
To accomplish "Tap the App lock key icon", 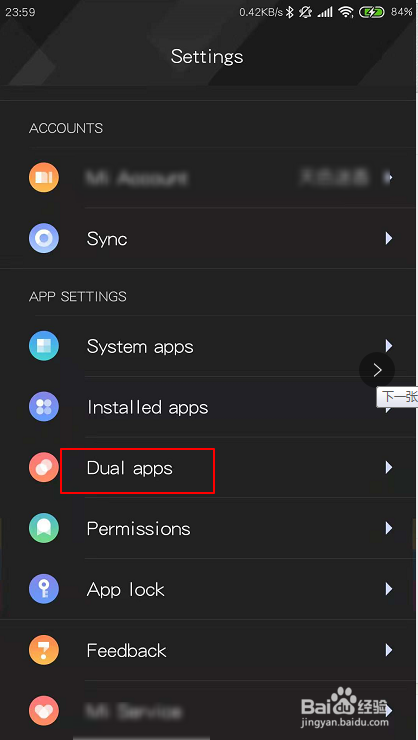I will pos(44,589).
